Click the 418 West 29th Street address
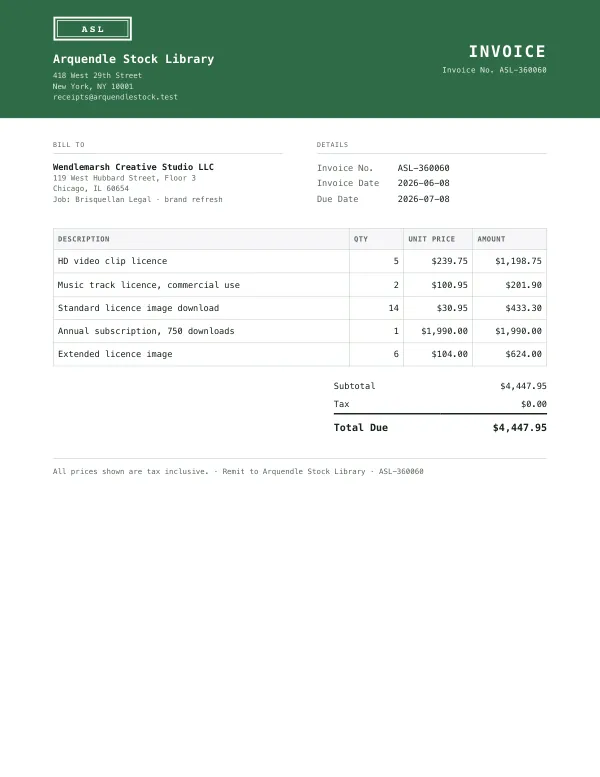Image resolution: width=600 pixels, height=777 pixels. [x=97, y=75]
